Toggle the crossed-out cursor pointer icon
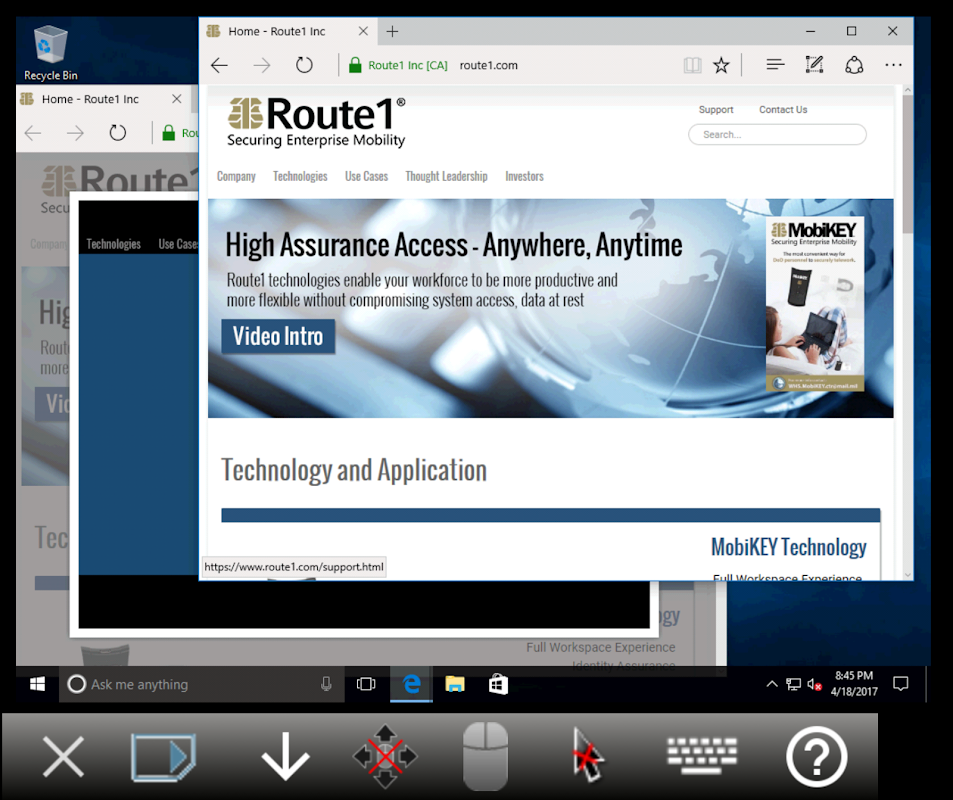 point(587,756)
